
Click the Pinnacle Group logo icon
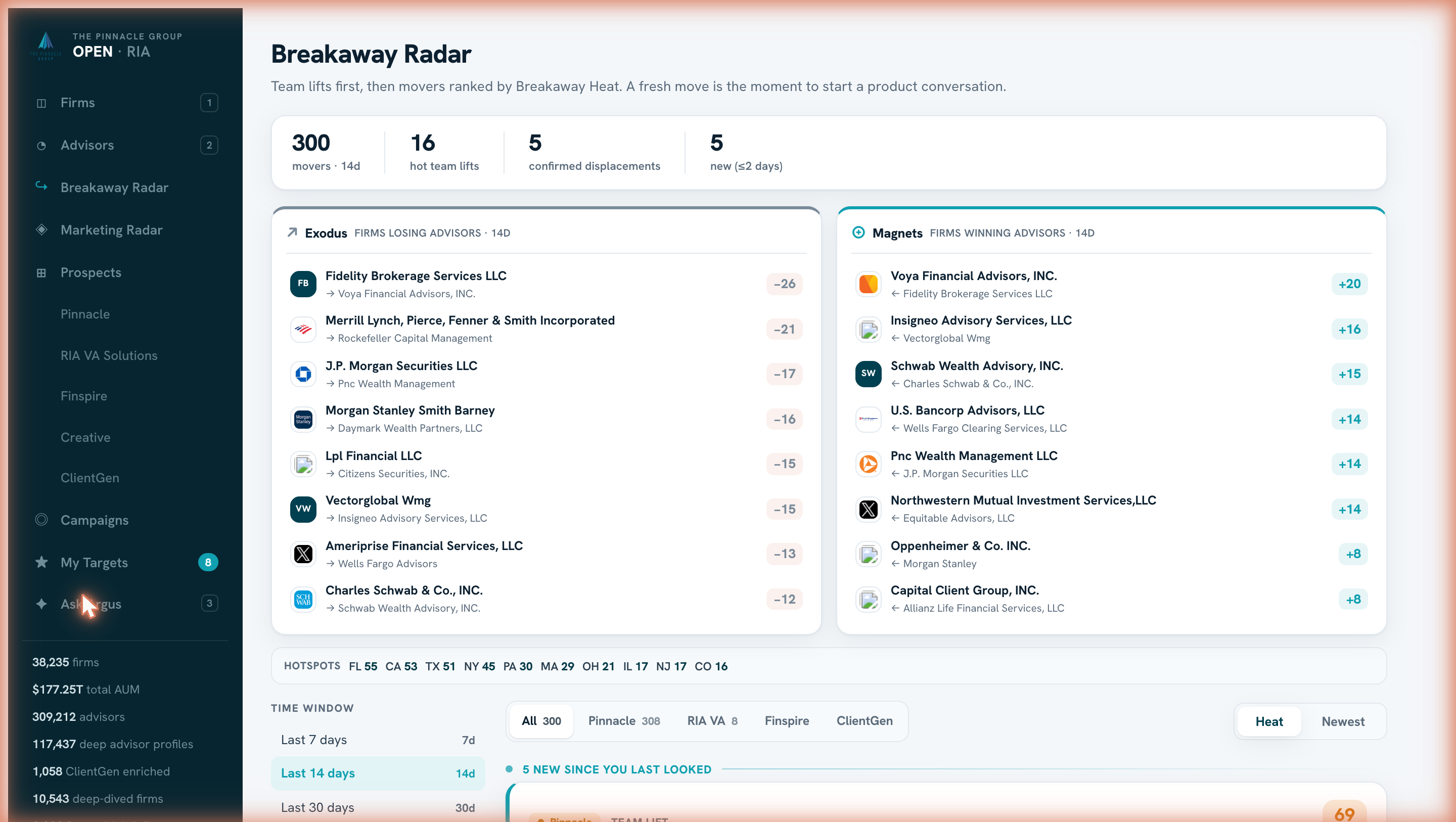(x=46, y=45)
